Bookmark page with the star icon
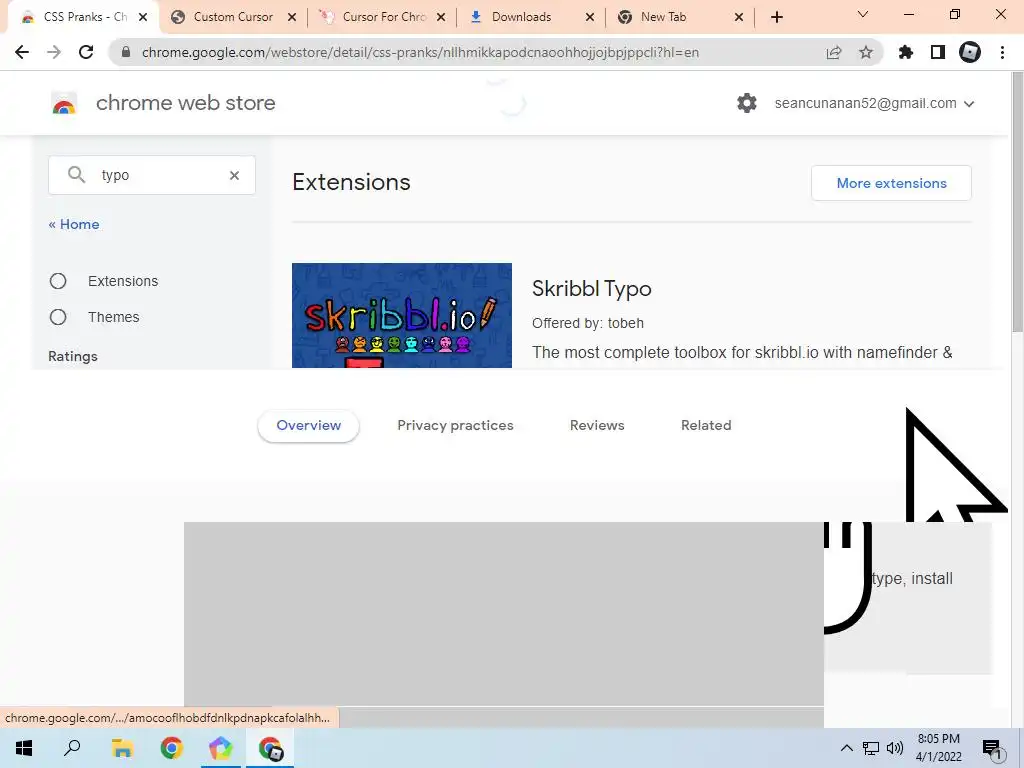The width and height of the screenshot is (1024, 768). click(x=866, y=52)
